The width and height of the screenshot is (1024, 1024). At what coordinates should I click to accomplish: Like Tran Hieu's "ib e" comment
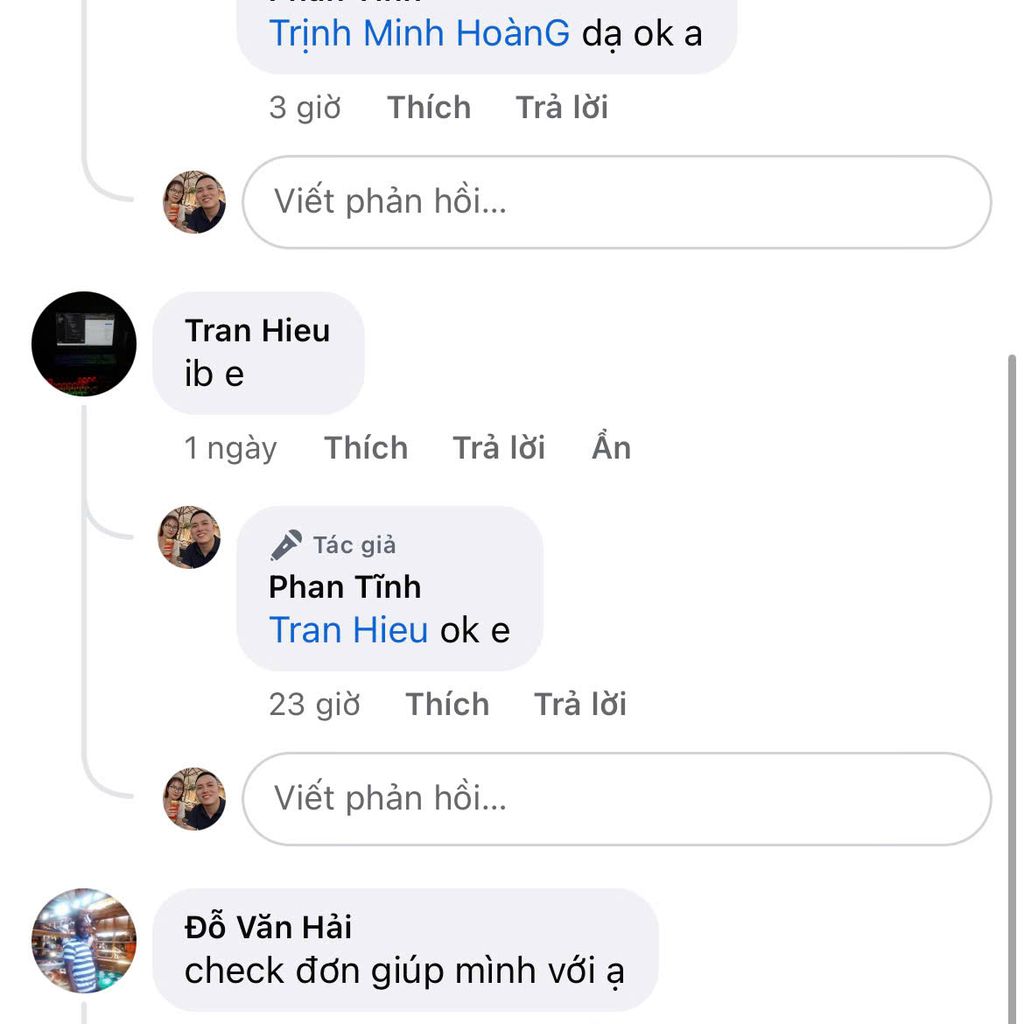coord(365,448)
